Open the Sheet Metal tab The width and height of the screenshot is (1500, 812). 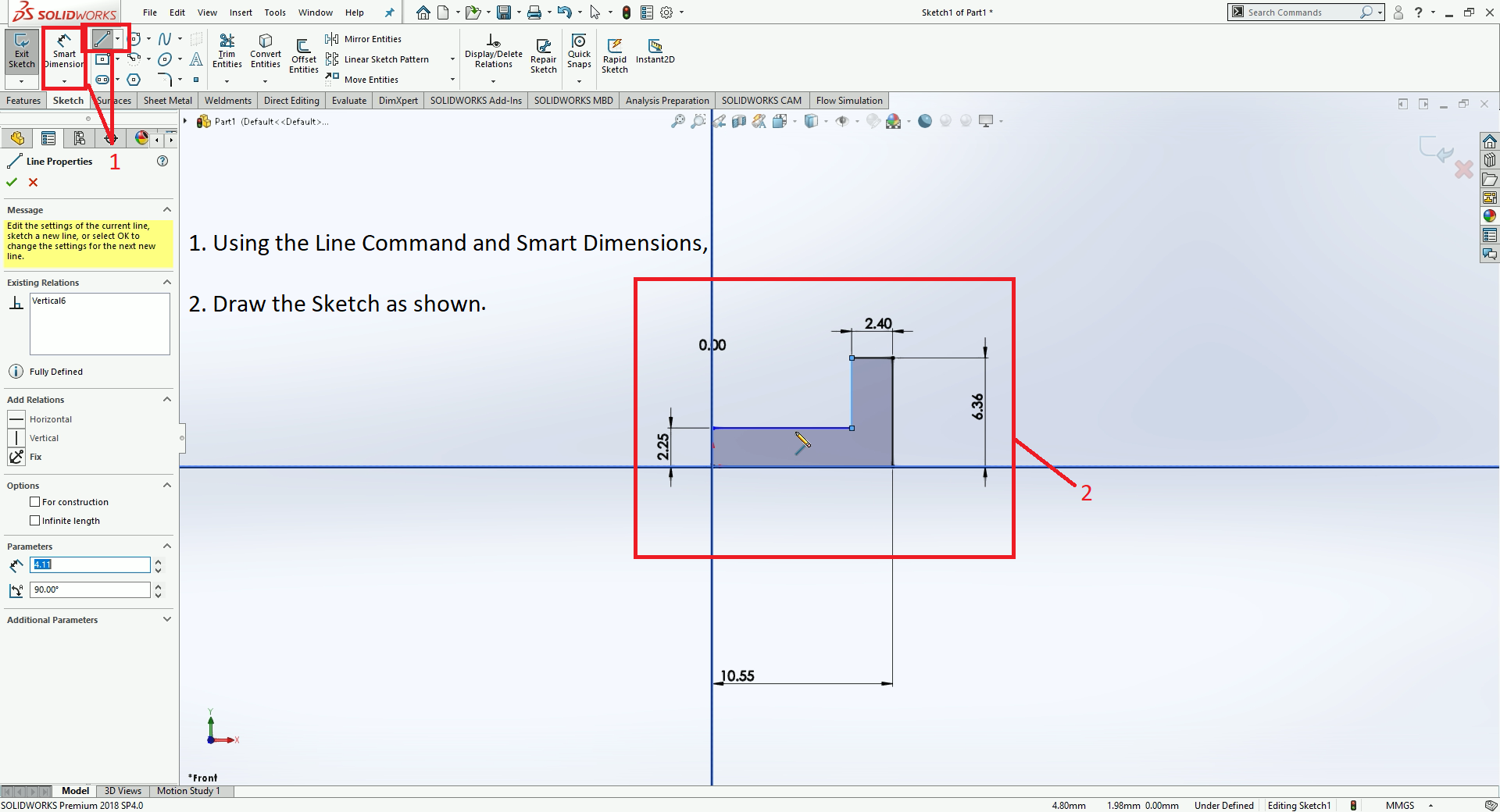click(167, 101)
